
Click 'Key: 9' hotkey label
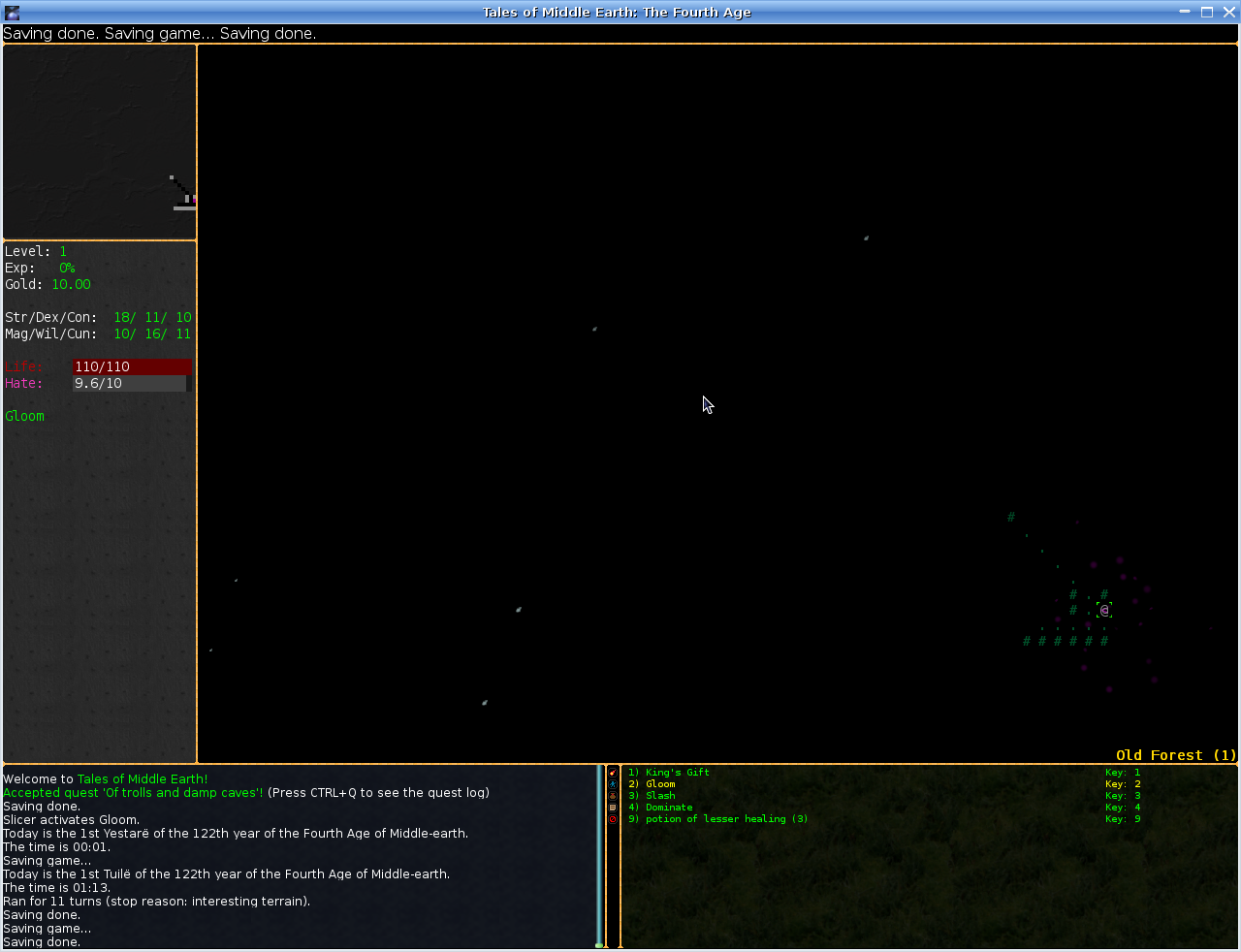click(1123, 819)
